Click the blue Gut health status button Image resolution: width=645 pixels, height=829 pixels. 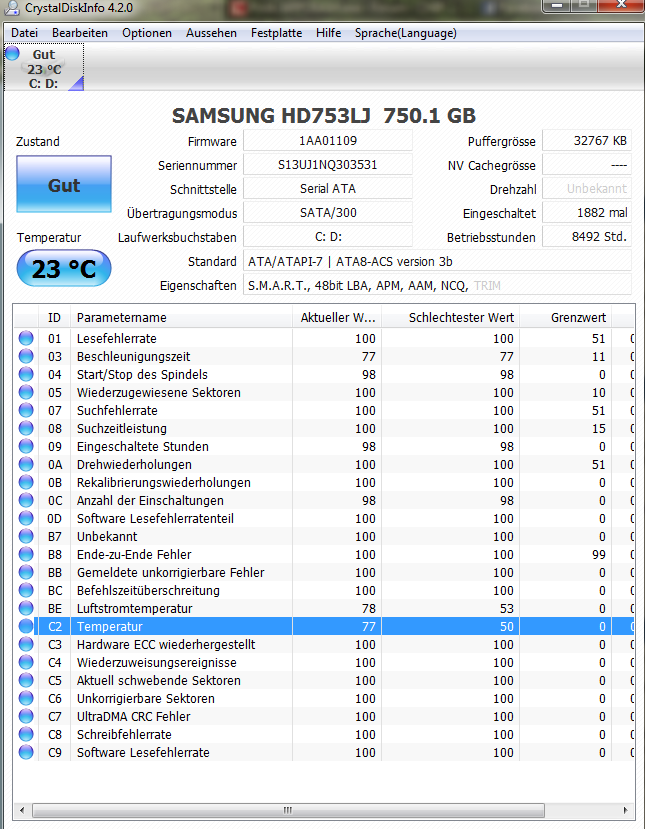(64, 184)
